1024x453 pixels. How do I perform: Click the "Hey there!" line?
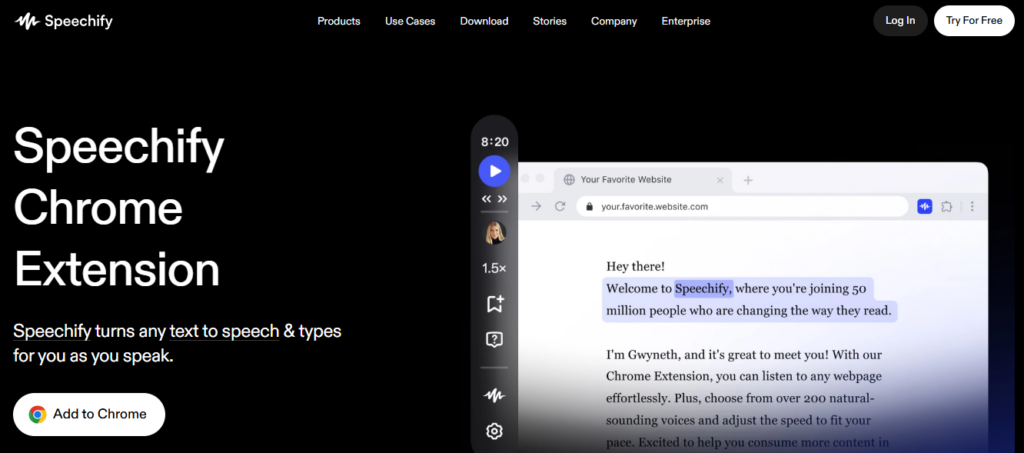pyautogui.click(x=635, y=266)
